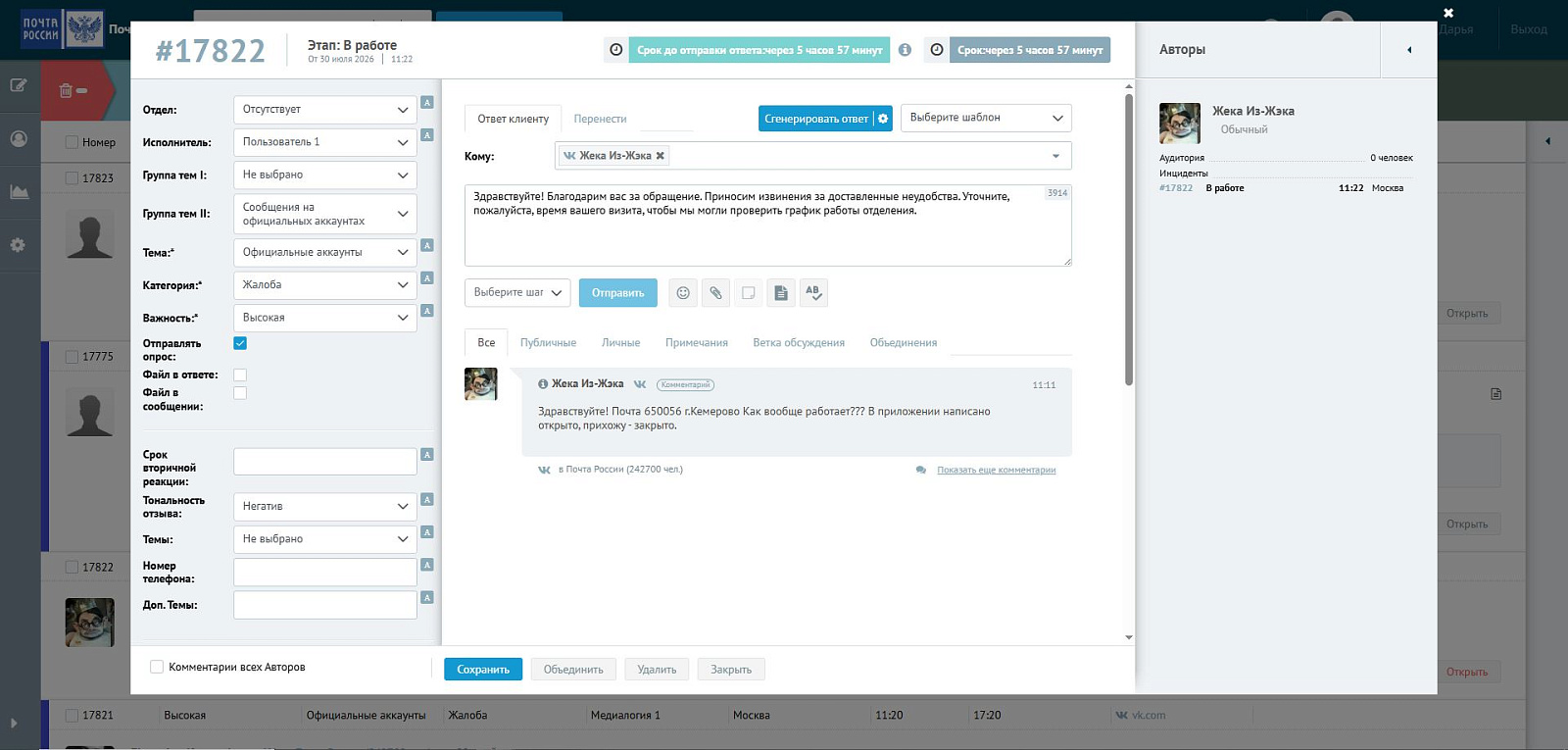Tick the Номер header checkbox in background table
Image resolution: width=1568 pixels, height=750 pixels.
pos(72,142)
